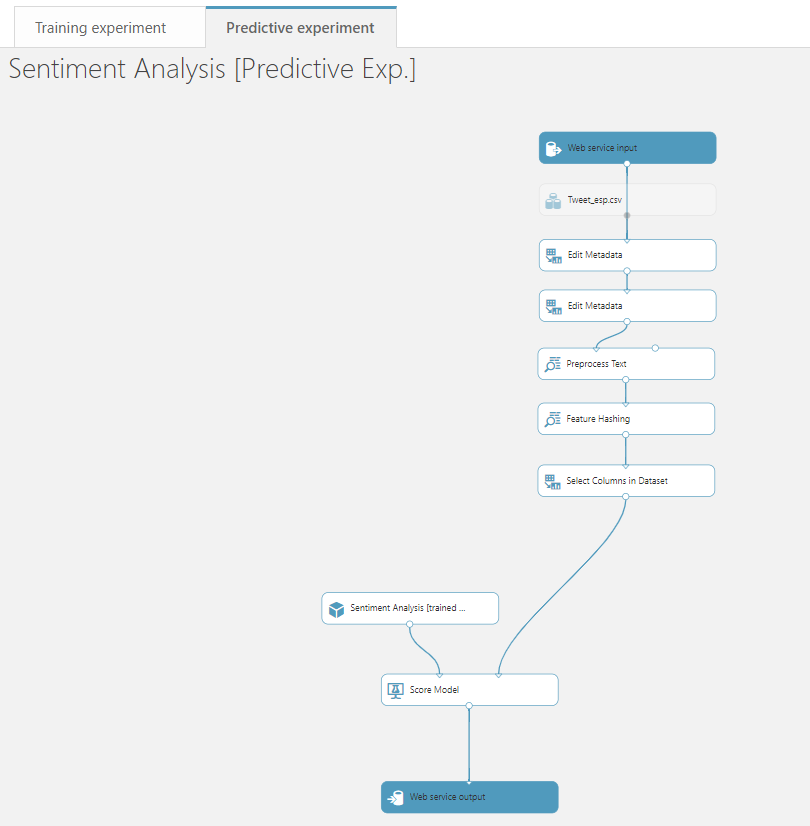Select the Predictive experiment tab

pos(300,28)
